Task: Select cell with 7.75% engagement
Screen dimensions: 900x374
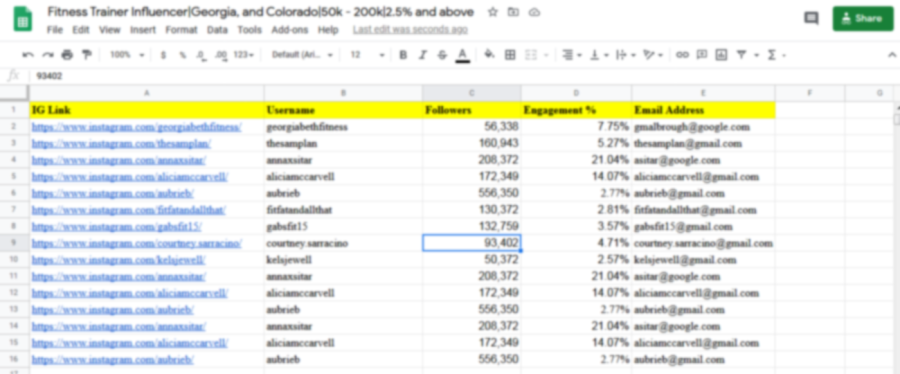Action: tap(576, 127)
